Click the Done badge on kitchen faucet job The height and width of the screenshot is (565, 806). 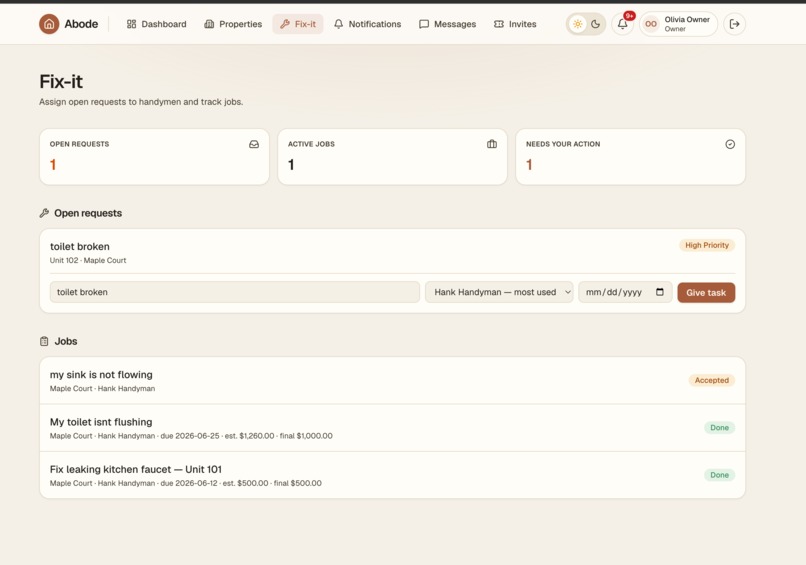pos(720,475)
